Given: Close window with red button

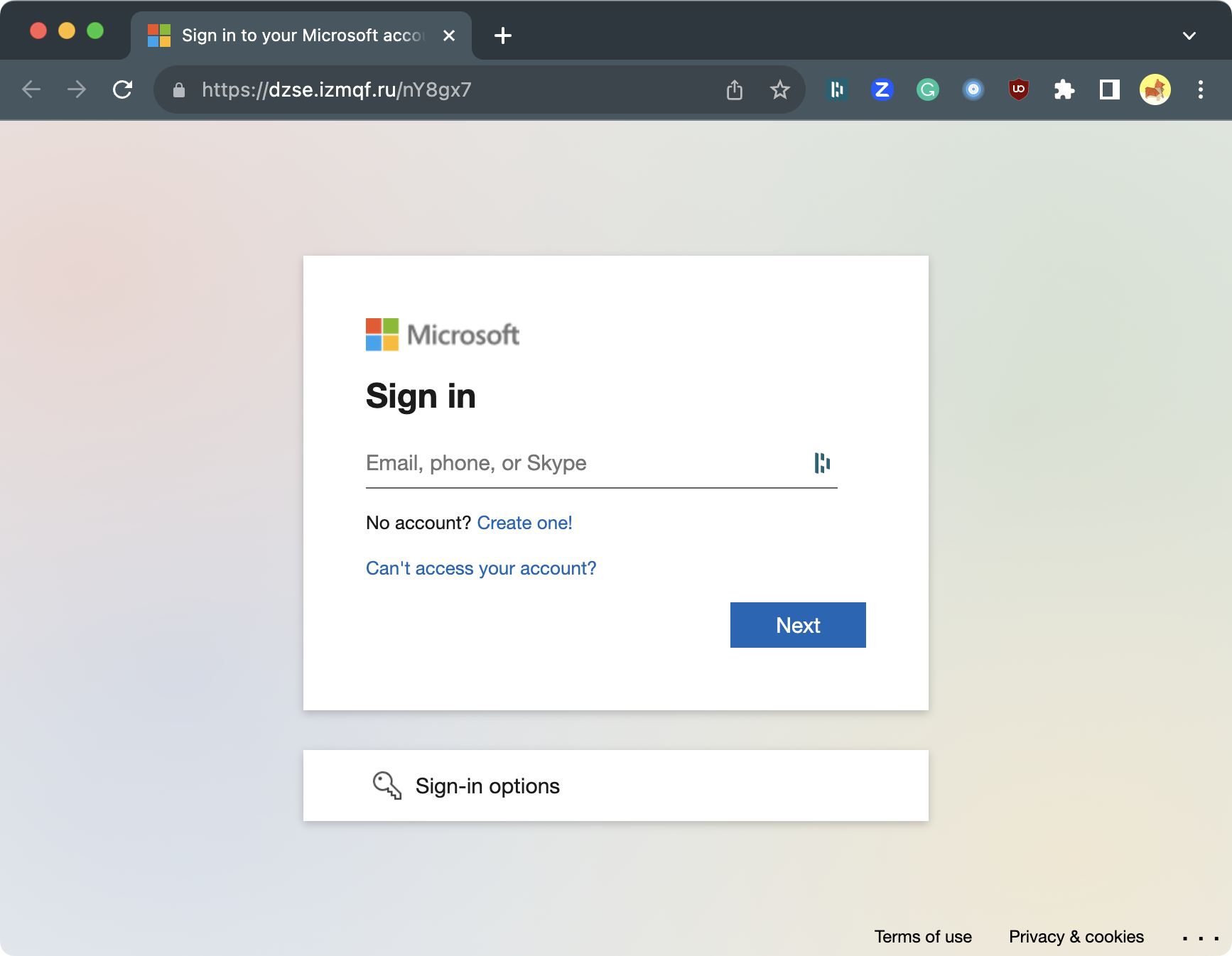Looking at the screenshot, I should [38, 31].
